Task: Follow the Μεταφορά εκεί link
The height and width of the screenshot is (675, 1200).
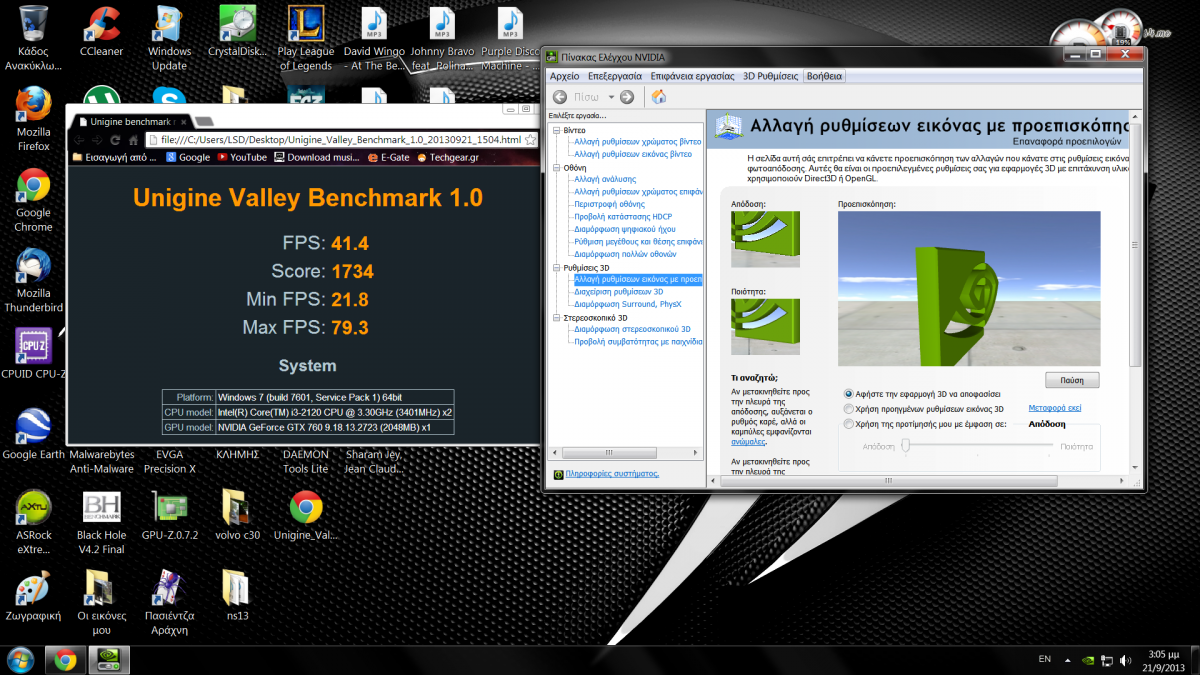Action: (1055, 408)
